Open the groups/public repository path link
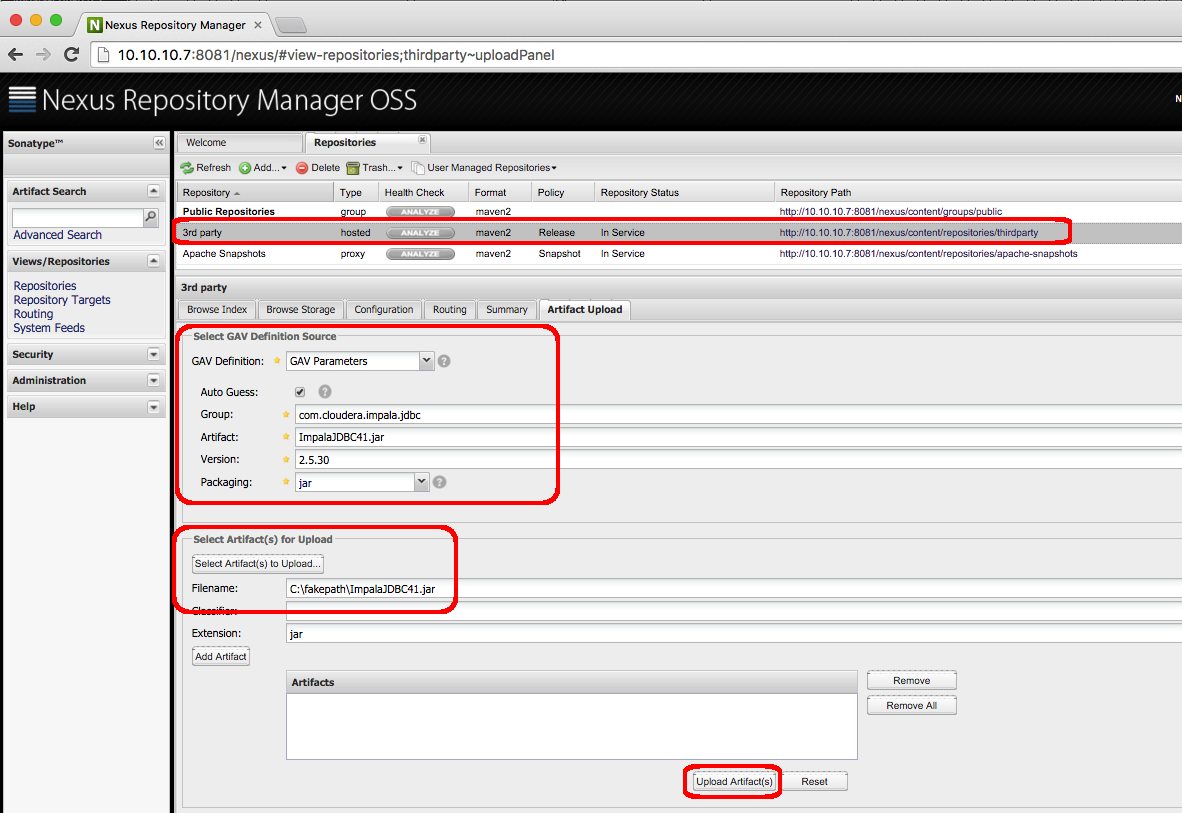 pos(890,212)
